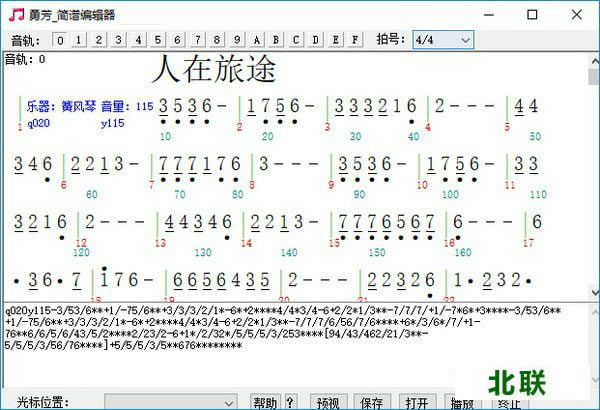
Task: Click the score panel scroll down arrow
Action: 595,292
